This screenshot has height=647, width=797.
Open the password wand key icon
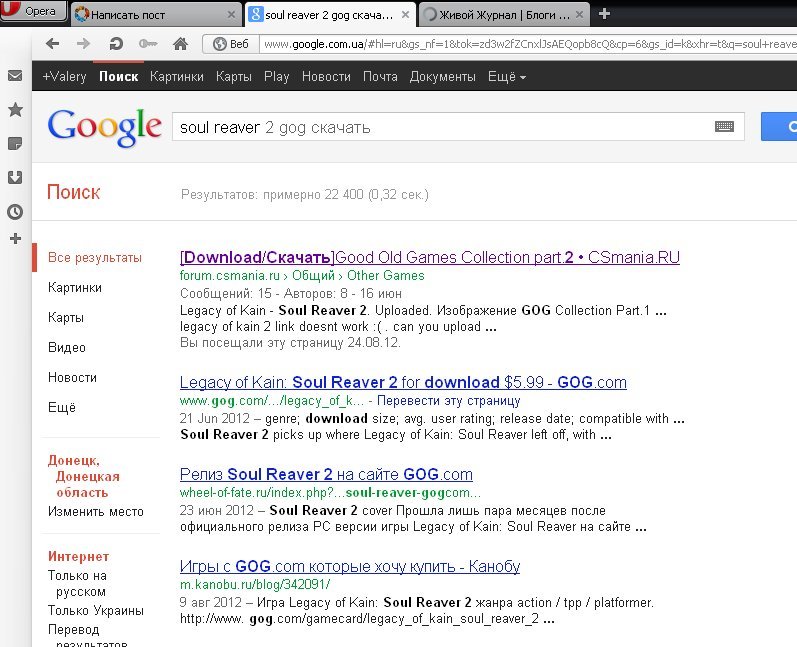148,44
